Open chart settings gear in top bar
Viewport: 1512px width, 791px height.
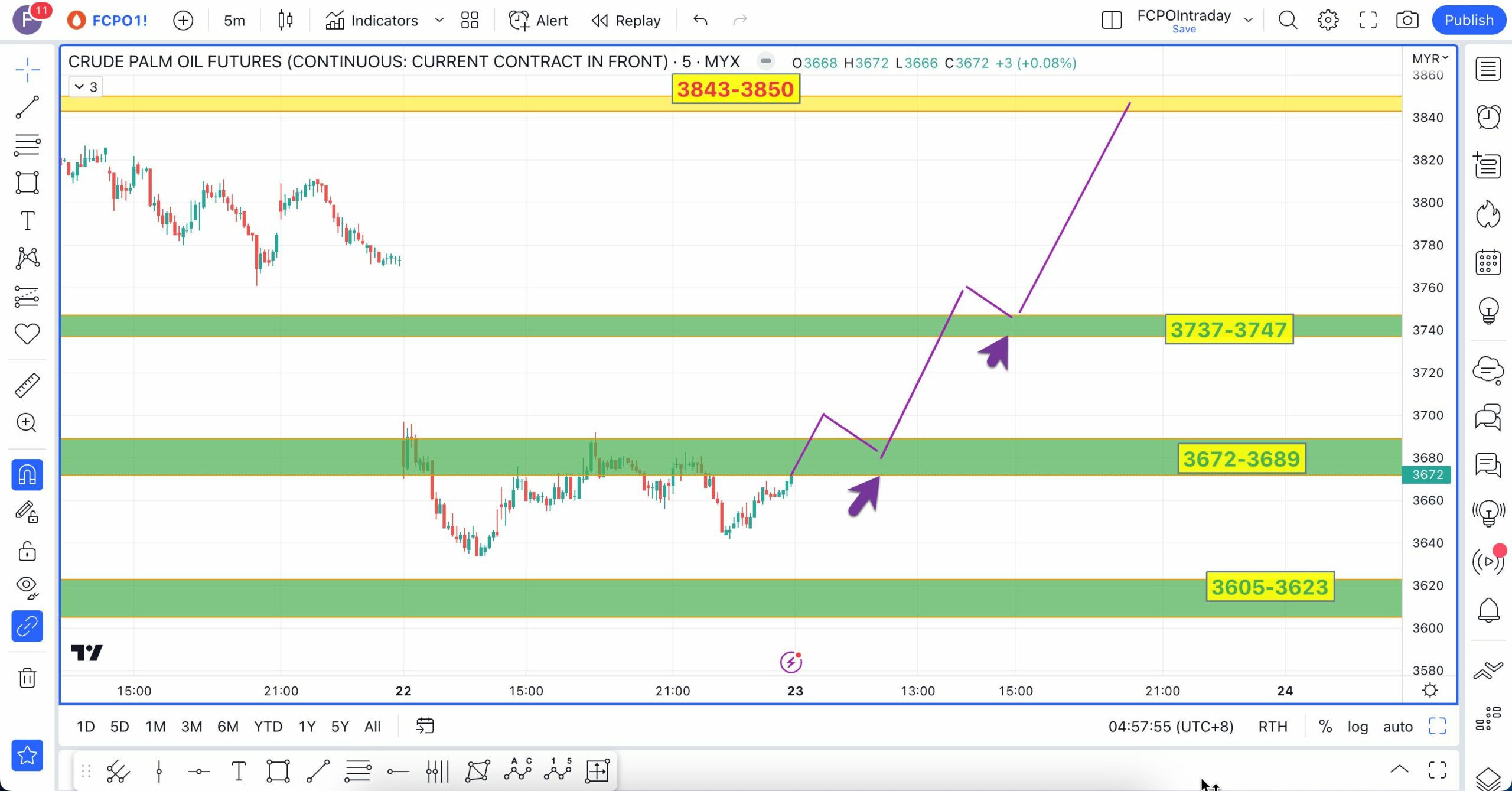1328,21
